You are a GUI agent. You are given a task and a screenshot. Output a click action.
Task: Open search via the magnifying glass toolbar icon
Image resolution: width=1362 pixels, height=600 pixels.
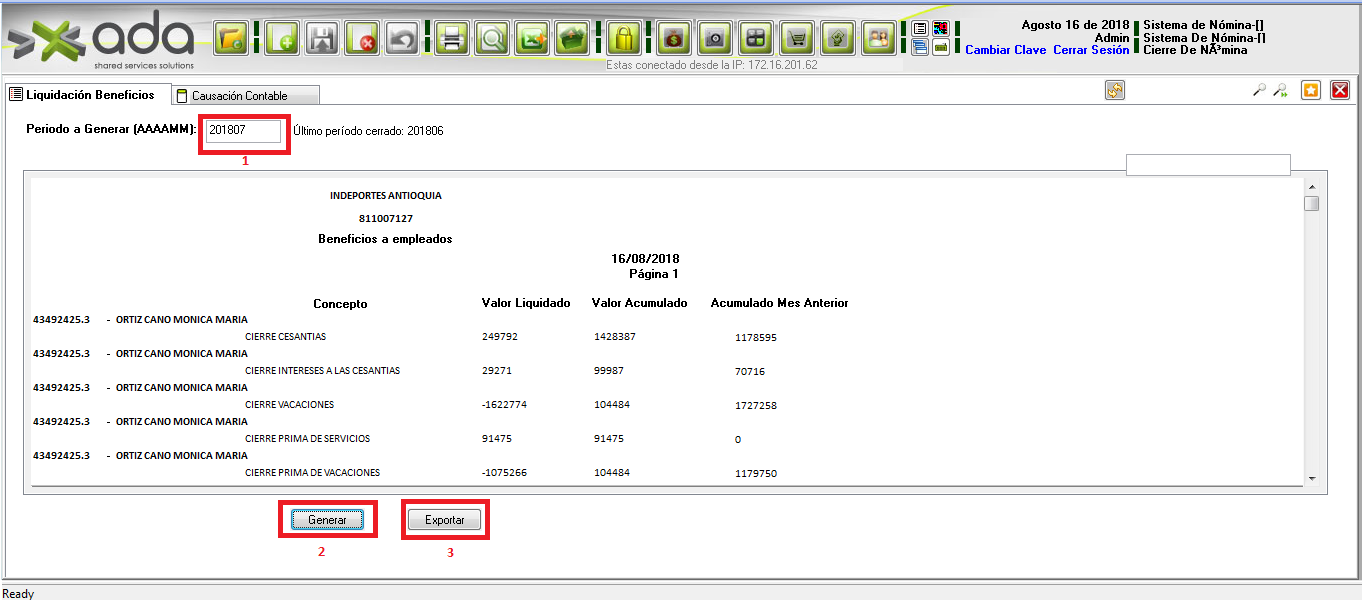(492, 39)
